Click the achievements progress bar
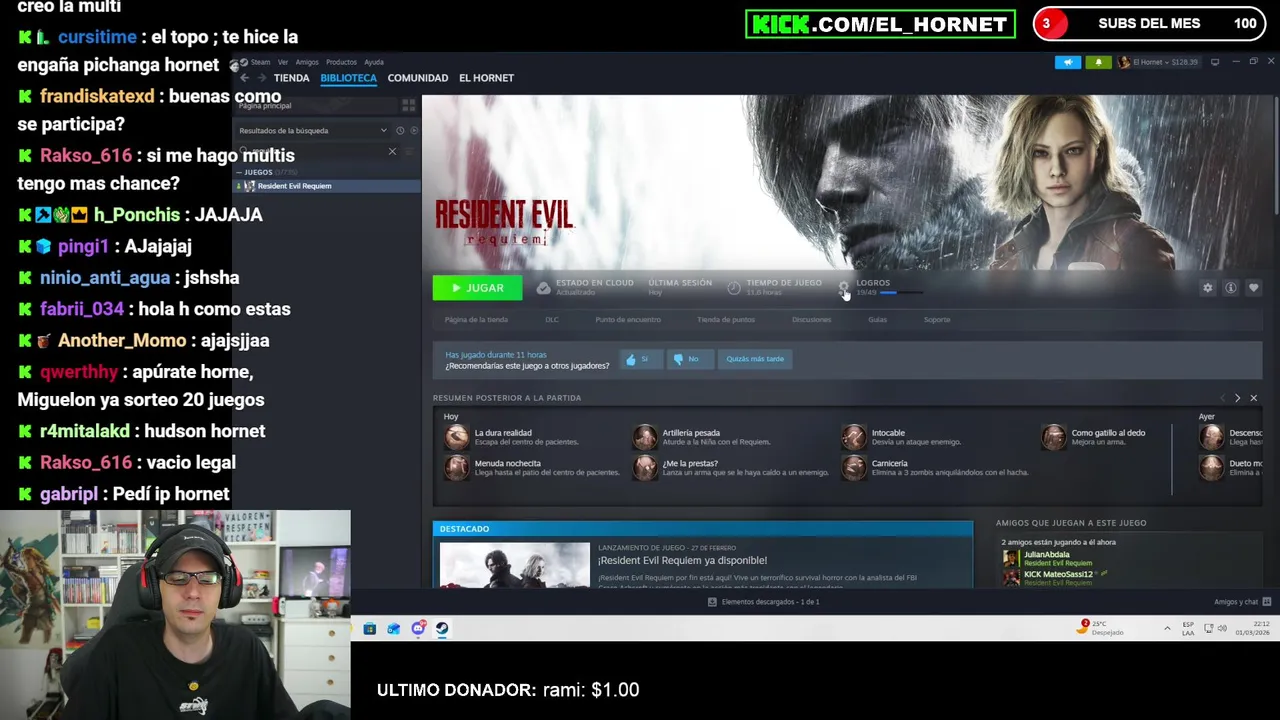The height and width of the screenshot is (720, 1280). point(900,293)
